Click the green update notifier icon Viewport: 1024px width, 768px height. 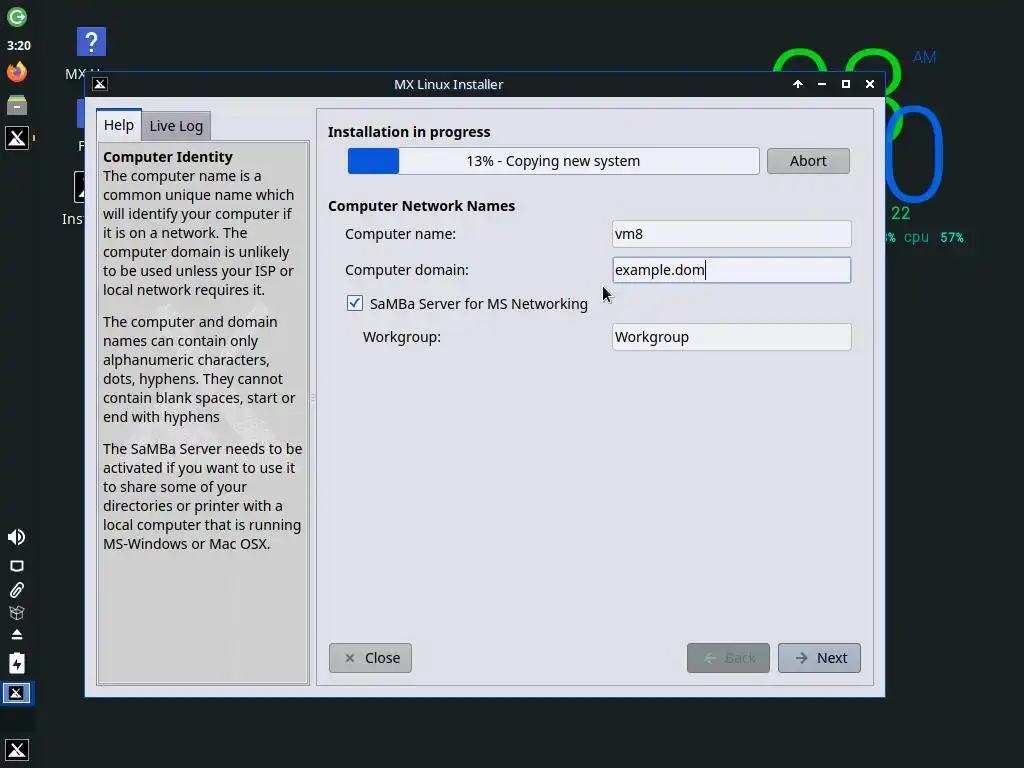17,17
